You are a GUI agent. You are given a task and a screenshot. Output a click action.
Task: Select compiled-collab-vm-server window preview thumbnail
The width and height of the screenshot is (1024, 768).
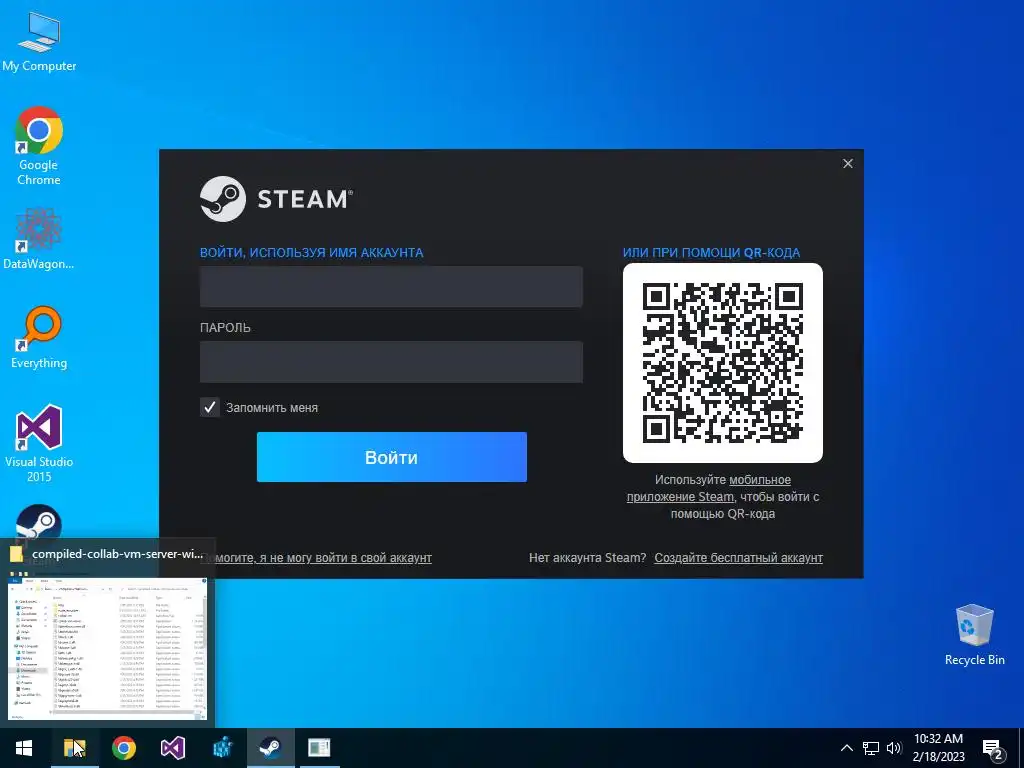(107, 647)
